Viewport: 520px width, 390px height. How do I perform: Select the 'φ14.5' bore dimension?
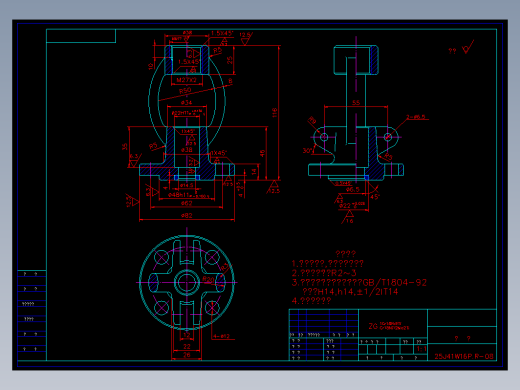186,185
